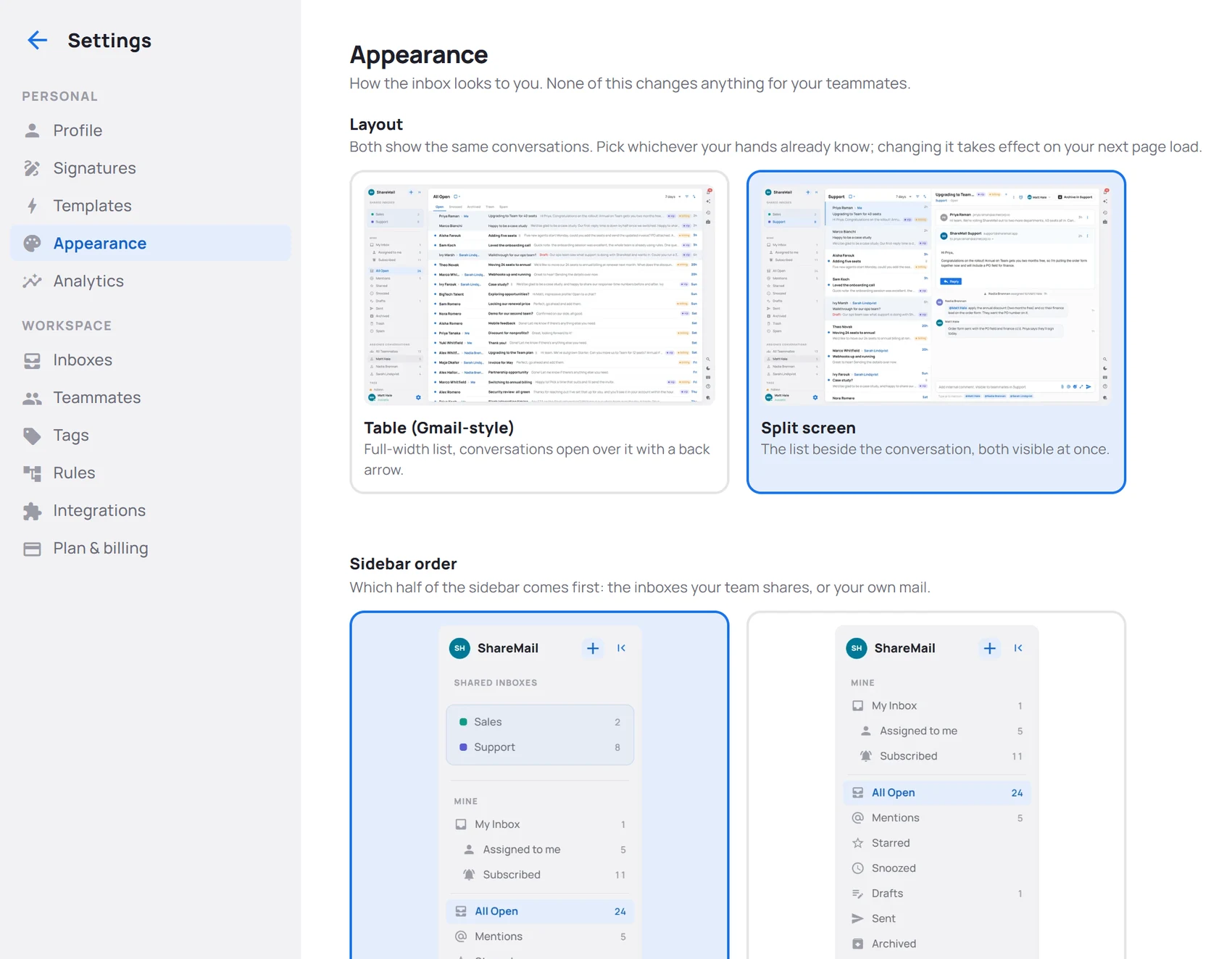This screenshot has width=1232, height=959.
Task: Click SH avatar in shared-first preview
Action: click(x=459, y=648)
